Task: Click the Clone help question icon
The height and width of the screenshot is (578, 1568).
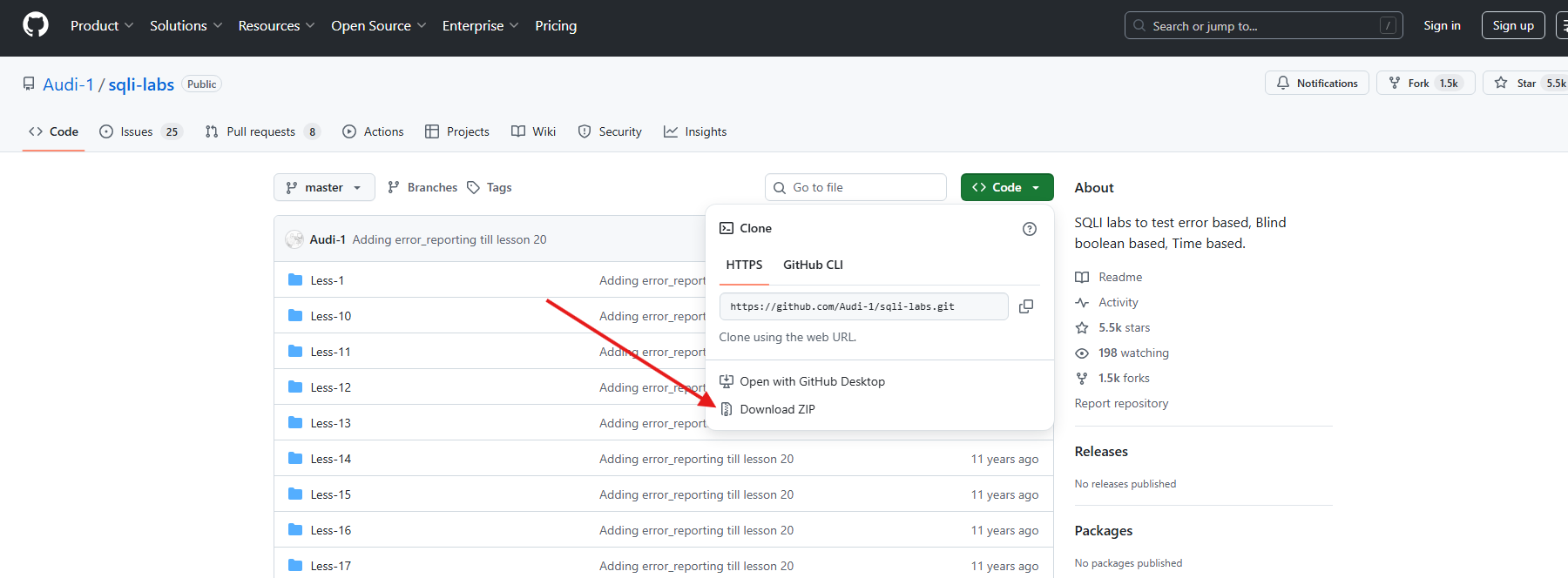Action: point(1030,229)
